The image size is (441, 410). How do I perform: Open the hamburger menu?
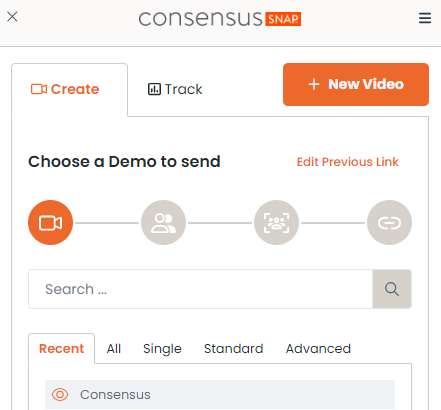click(425, 18)
